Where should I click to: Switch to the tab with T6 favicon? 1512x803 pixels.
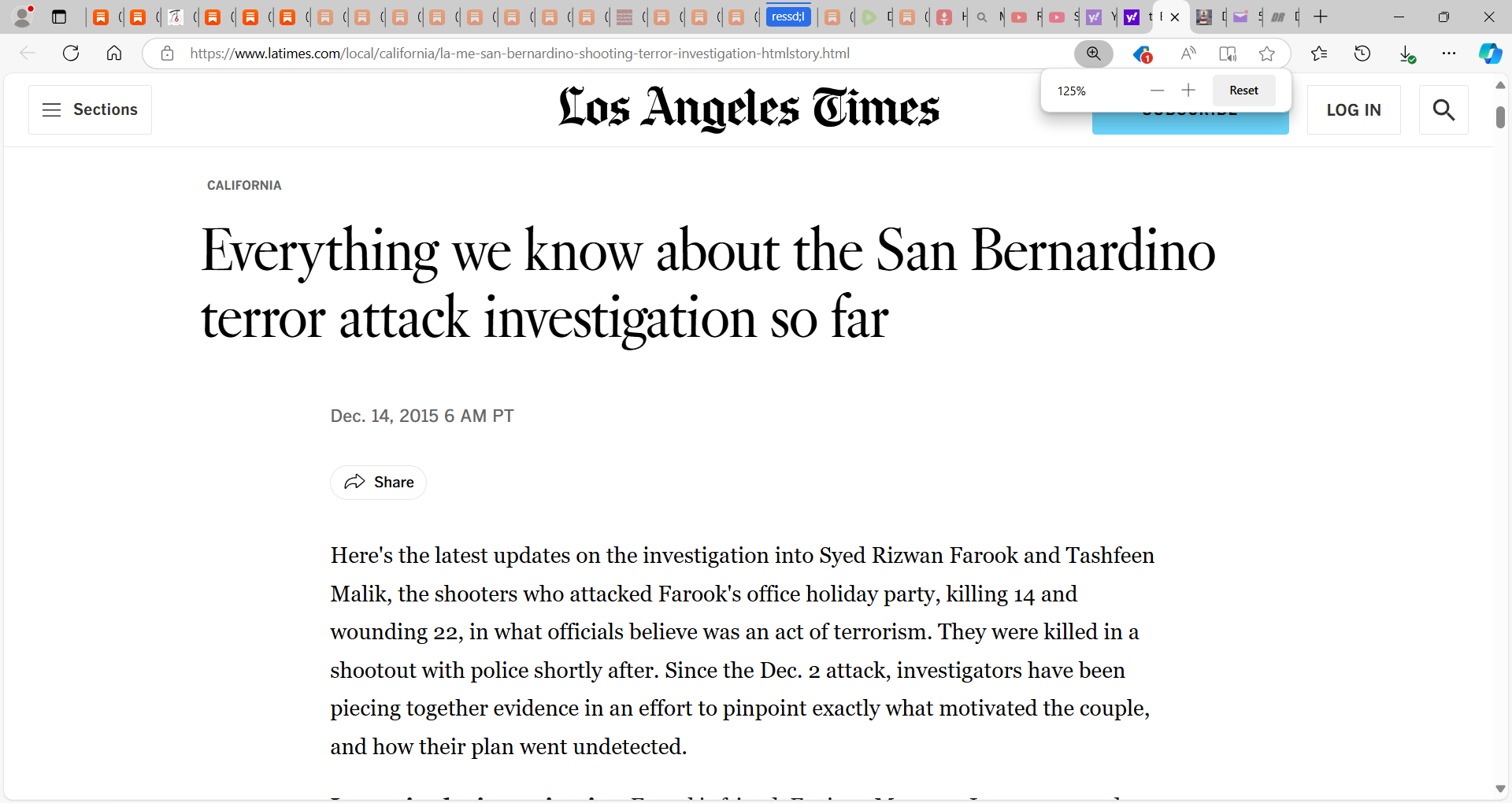pos(176,17)
